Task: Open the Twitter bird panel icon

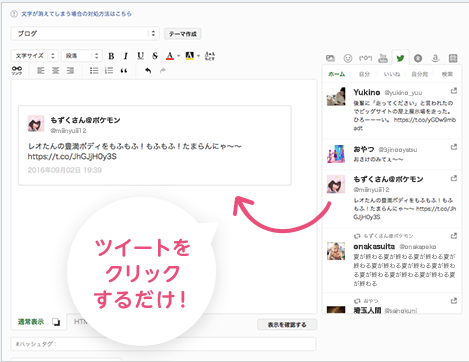Action: (x=400, y=58)
